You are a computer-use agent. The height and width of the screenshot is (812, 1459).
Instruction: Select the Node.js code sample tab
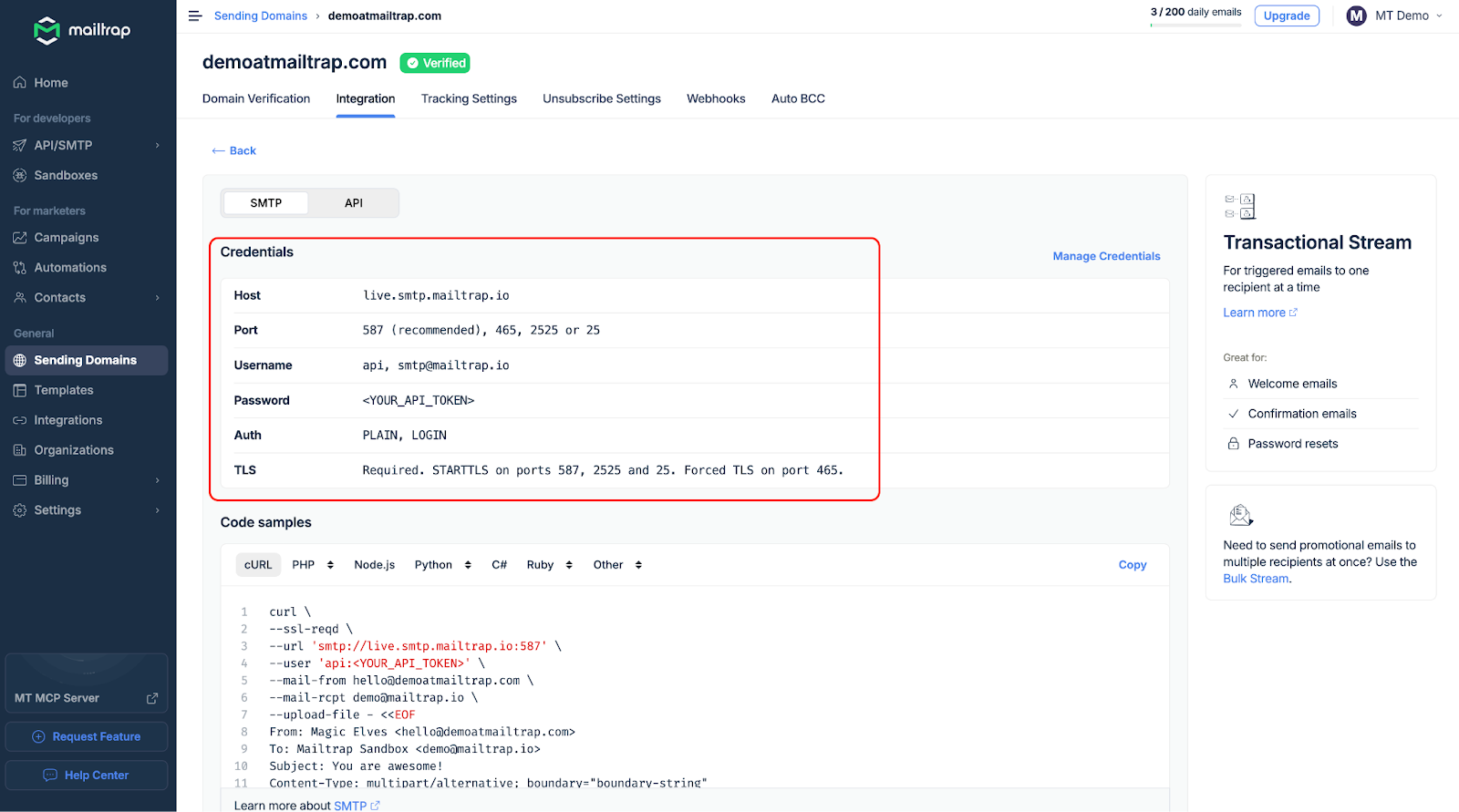coord(375,565)
